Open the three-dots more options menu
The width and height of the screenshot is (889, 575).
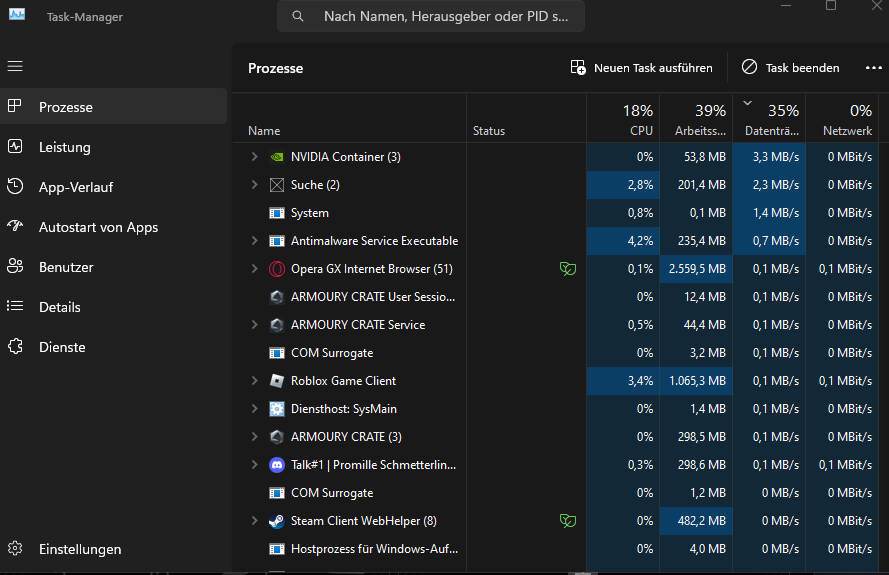pyautogui.click(x=874, y=68)
